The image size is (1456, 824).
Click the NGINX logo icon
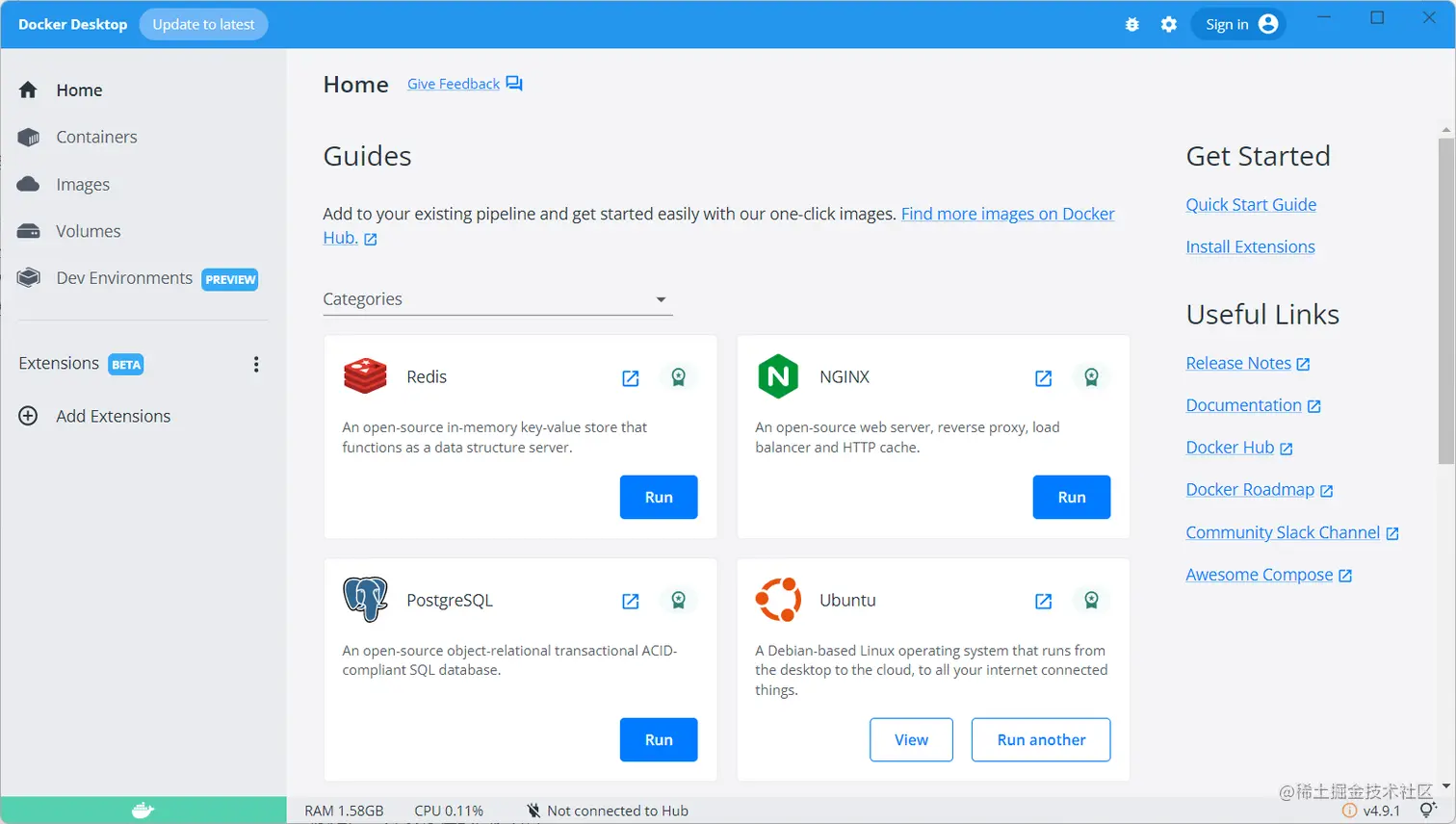778,376
